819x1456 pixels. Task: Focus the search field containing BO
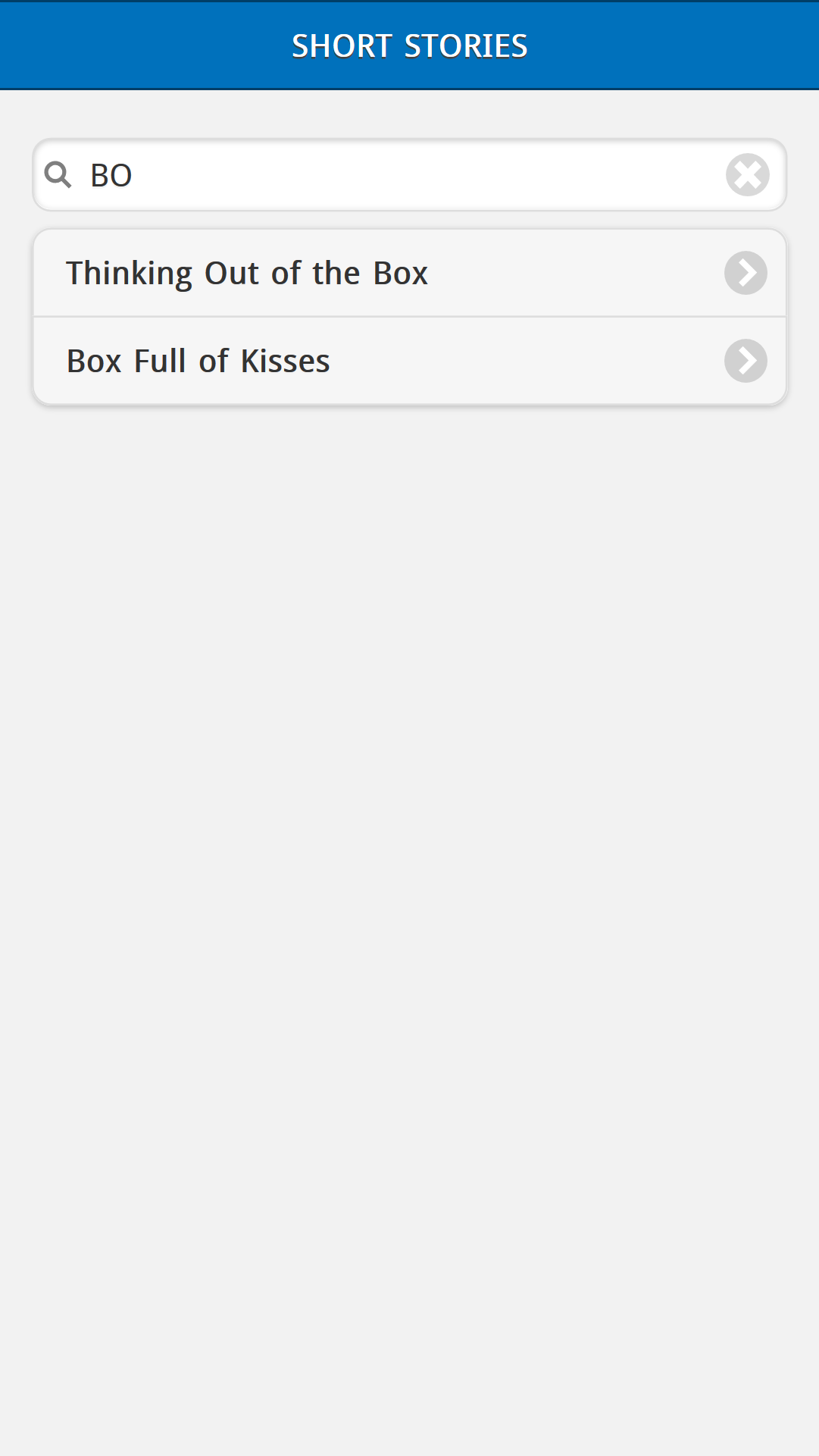pyautogui.click(x=409, y=175)
